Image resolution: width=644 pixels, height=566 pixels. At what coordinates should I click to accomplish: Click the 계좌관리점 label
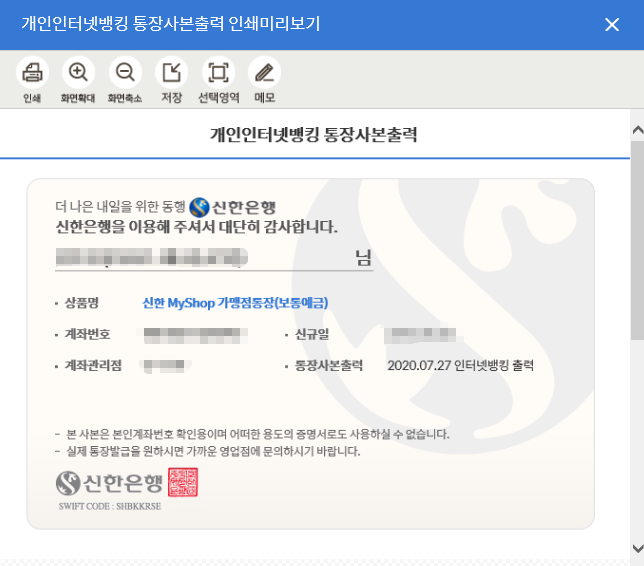(x=93, y=365)
